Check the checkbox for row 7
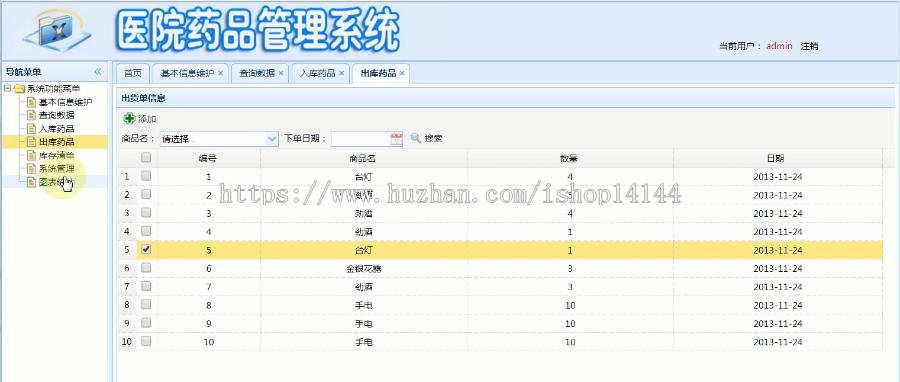This screenshot has width=900, height=382. 146,286
